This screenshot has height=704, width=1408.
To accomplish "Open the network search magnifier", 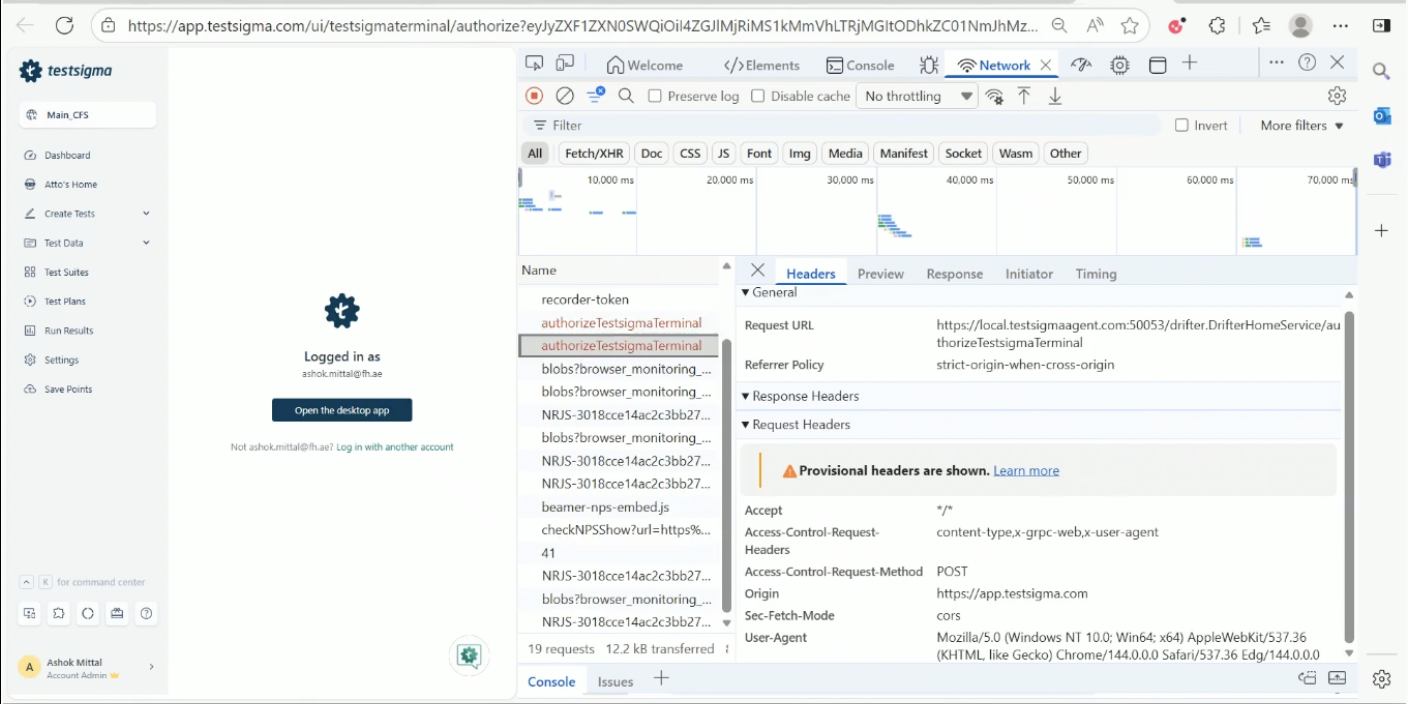I will 626,96.
